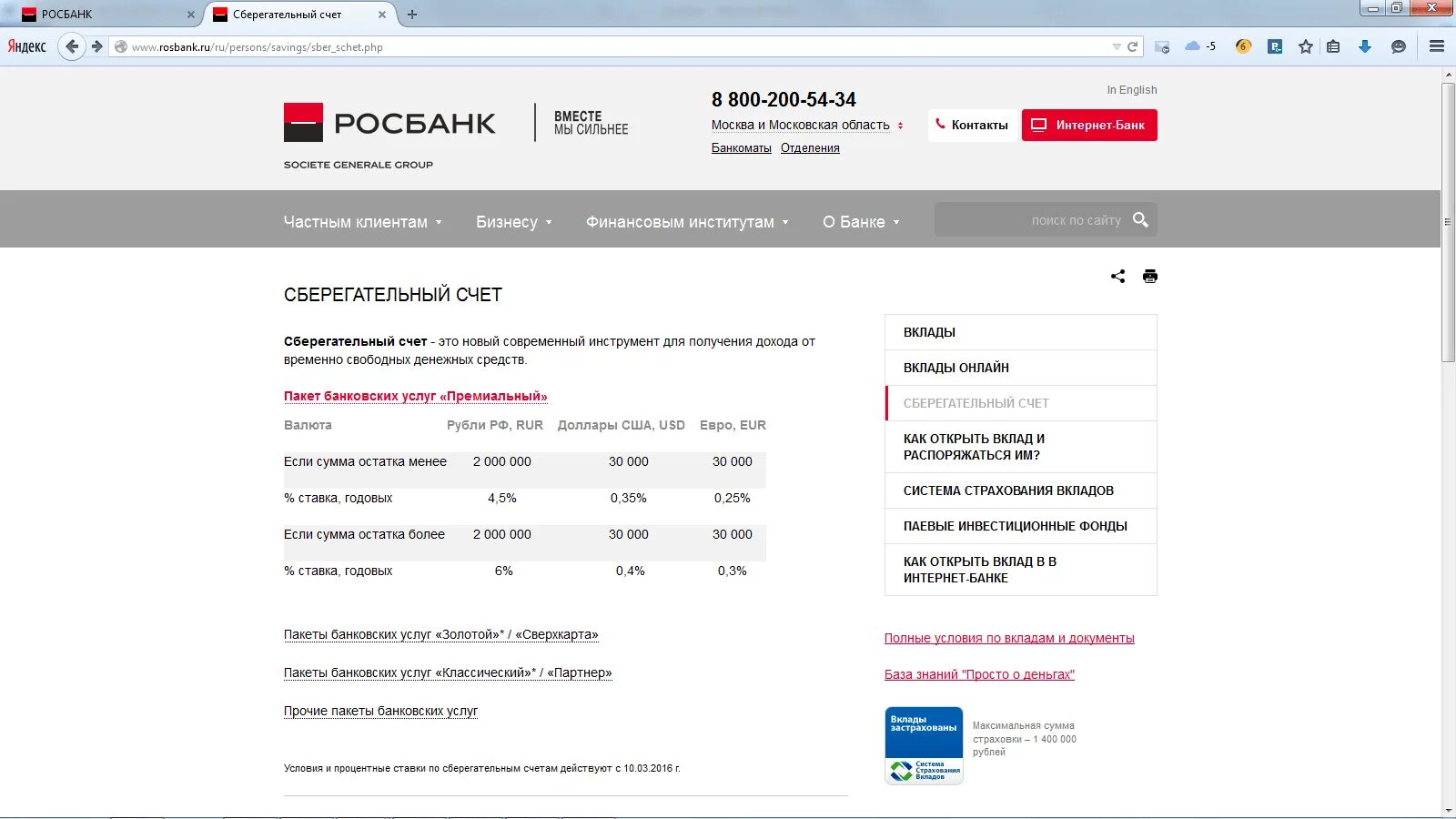This screenshot has width=1456, height=819.
Task: Select the 0,3% EUR rate cell
Action: click(733, 571)
